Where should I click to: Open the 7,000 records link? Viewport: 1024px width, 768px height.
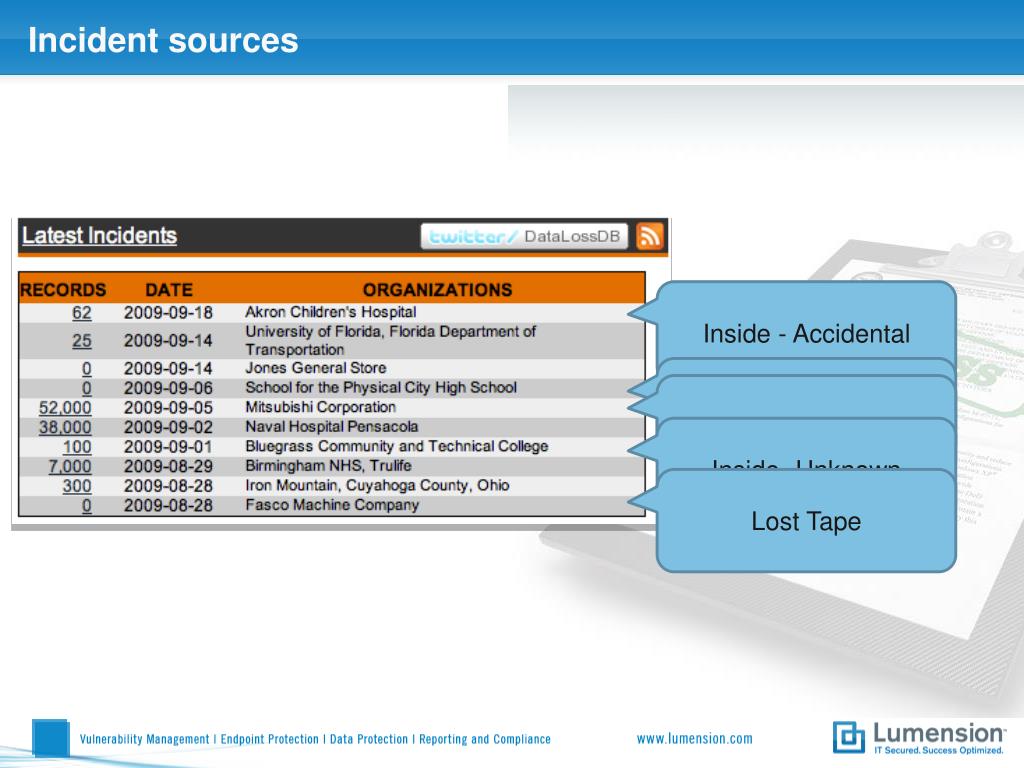(70, 467)
